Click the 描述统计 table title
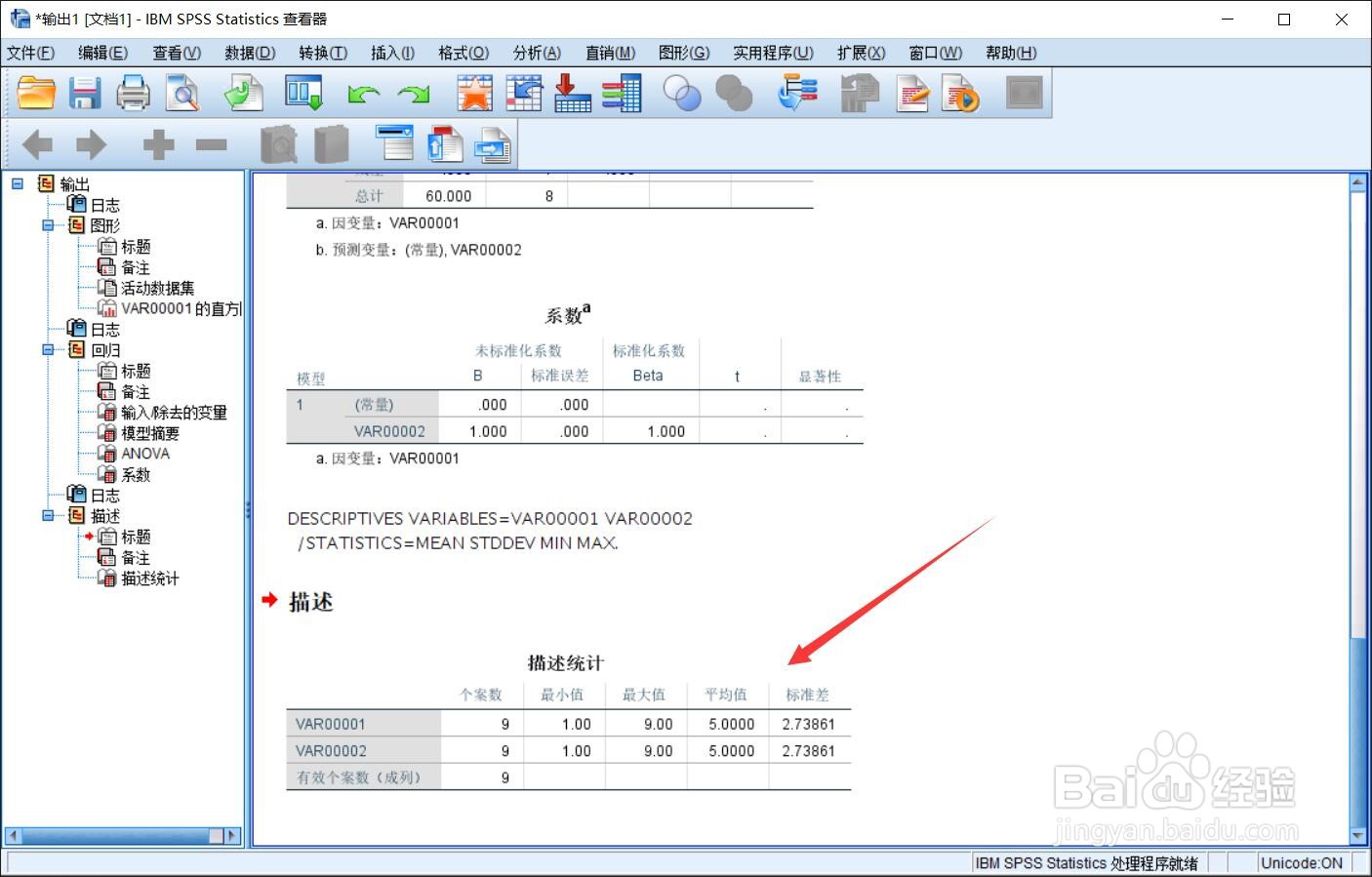1372x877 pixels. [566, 663]
